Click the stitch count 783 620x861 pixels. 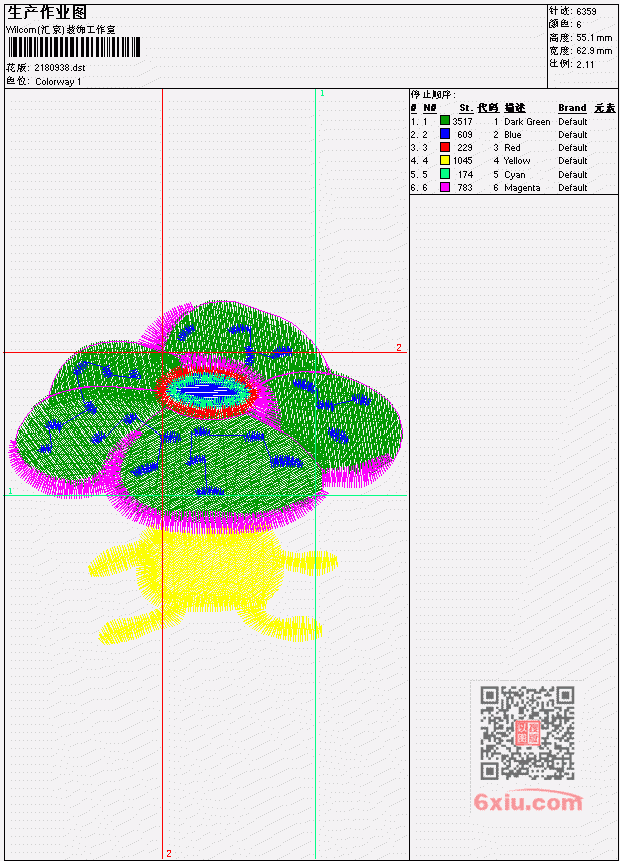click(x=465, y=188)
